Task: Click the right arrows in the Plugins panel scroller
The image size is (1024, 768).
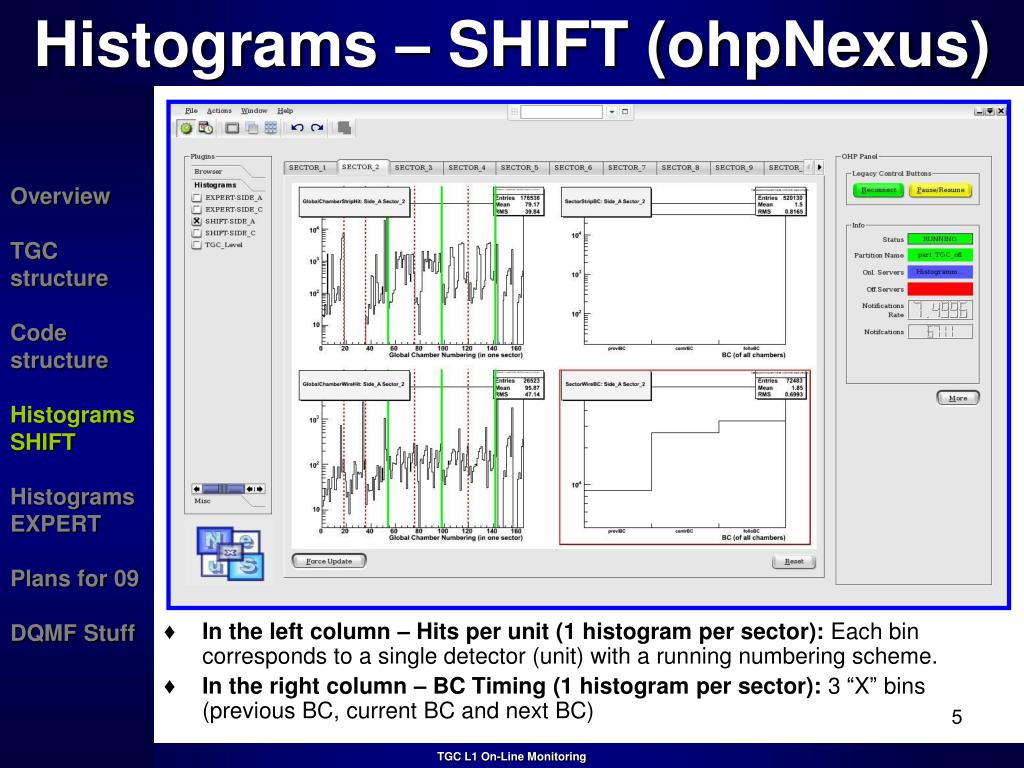Action: coord(259,488)
